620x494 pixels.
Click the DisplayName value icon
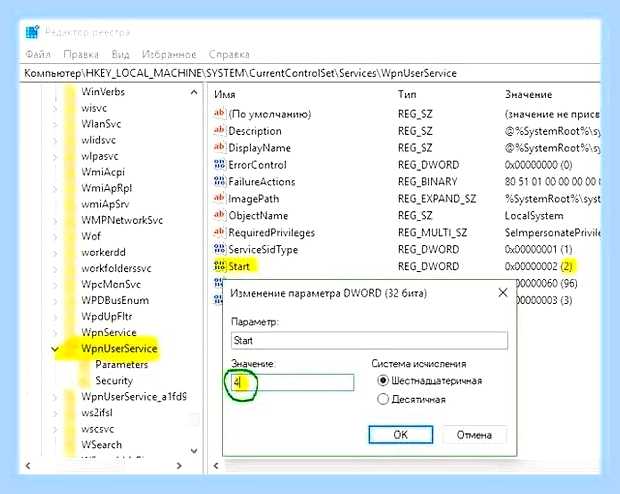(219, 148)
